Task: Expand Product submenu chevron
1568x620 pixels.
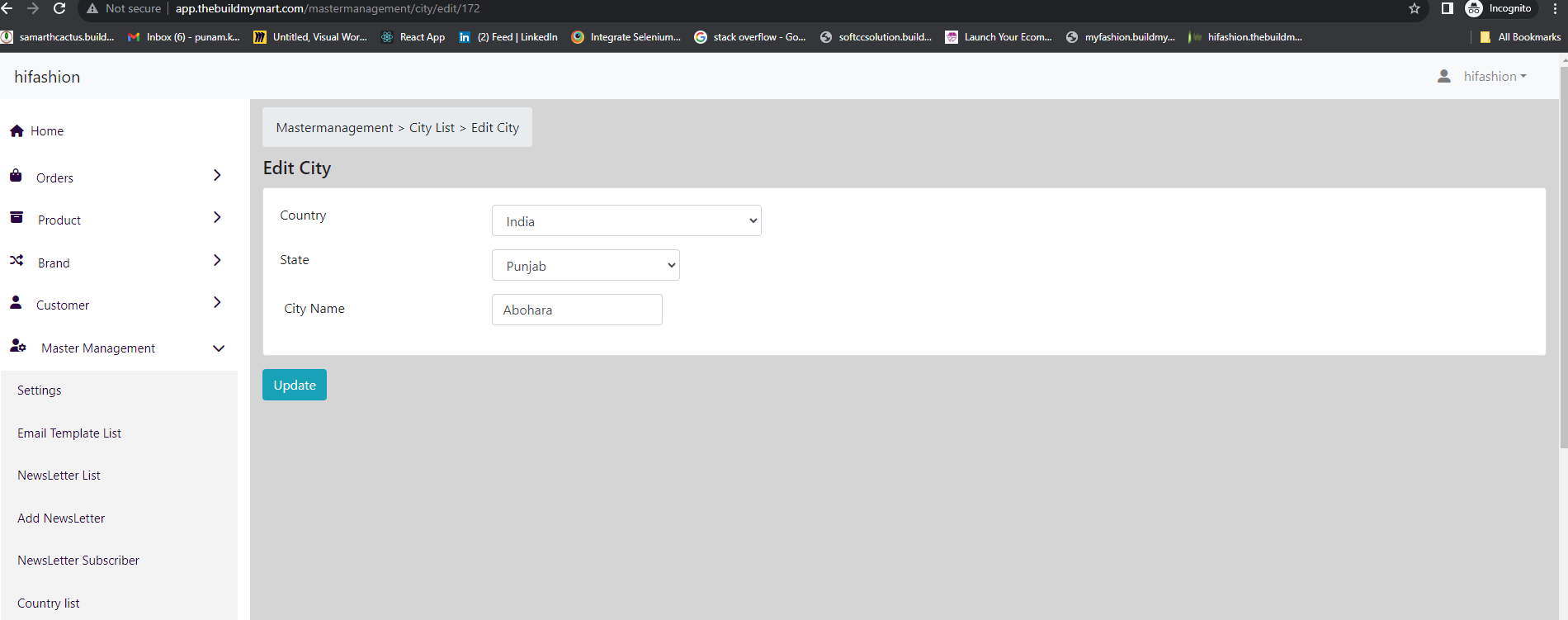Action: 217,217
